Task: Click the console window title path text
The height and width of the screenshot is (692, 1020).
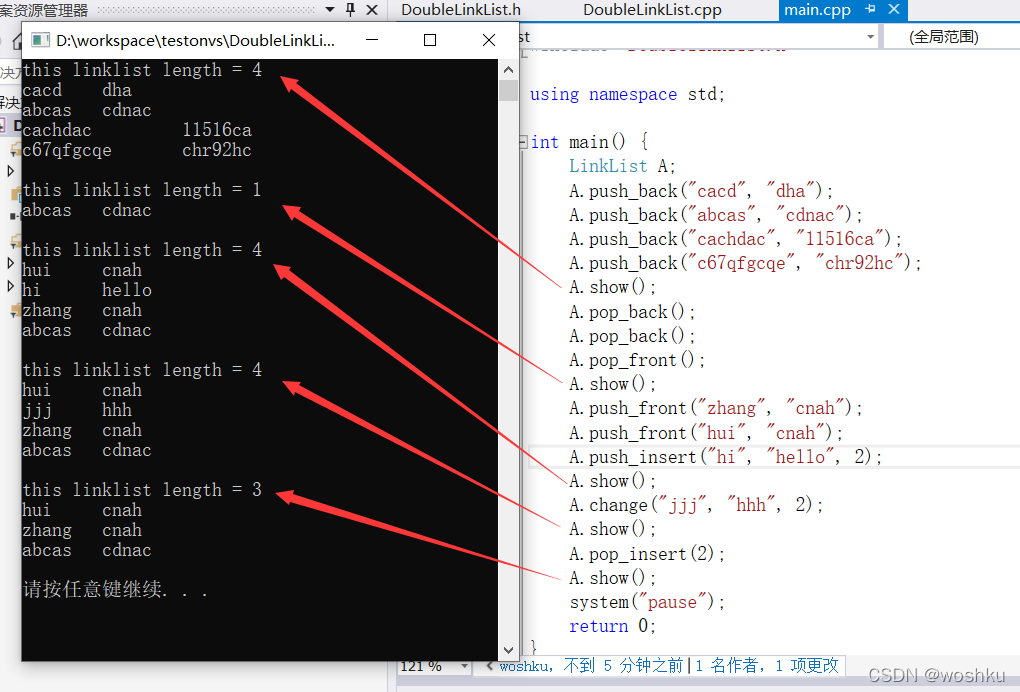Action: 195,40
